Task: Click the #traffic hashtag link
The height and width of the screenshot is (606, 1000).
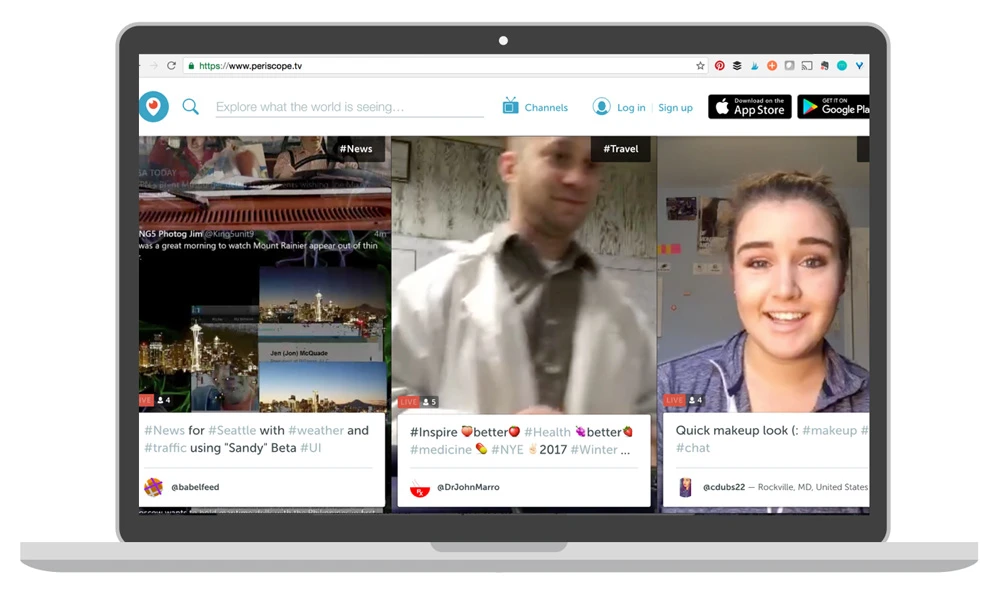Action: (165, 448)
